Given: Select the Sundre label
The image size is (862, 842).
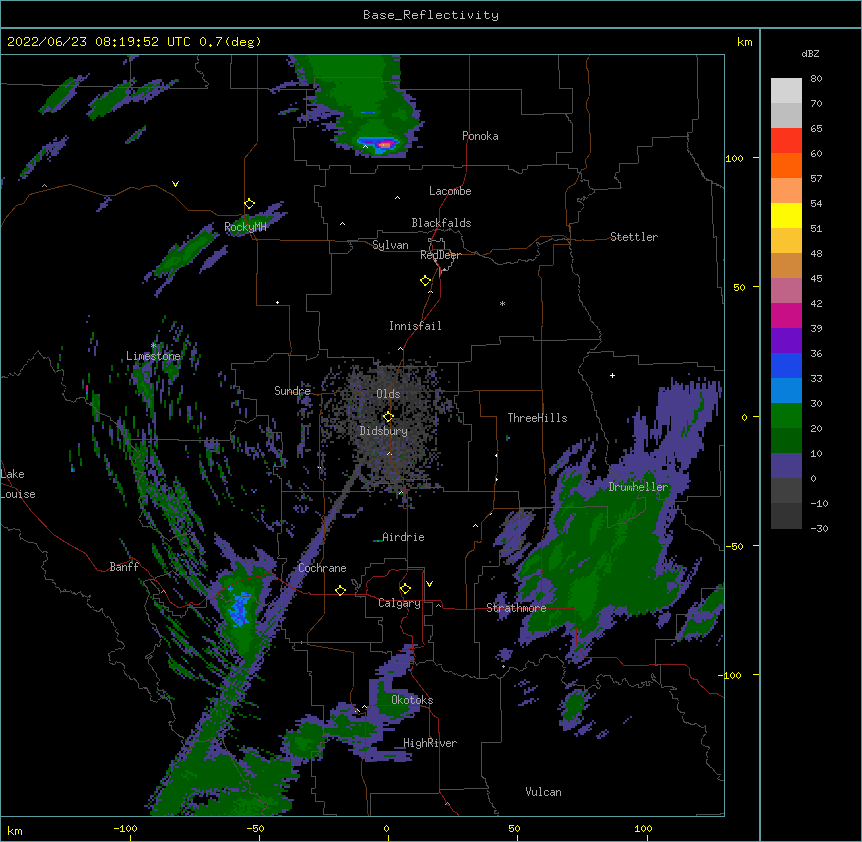Looking at the screenshot, I should [292, 391].
